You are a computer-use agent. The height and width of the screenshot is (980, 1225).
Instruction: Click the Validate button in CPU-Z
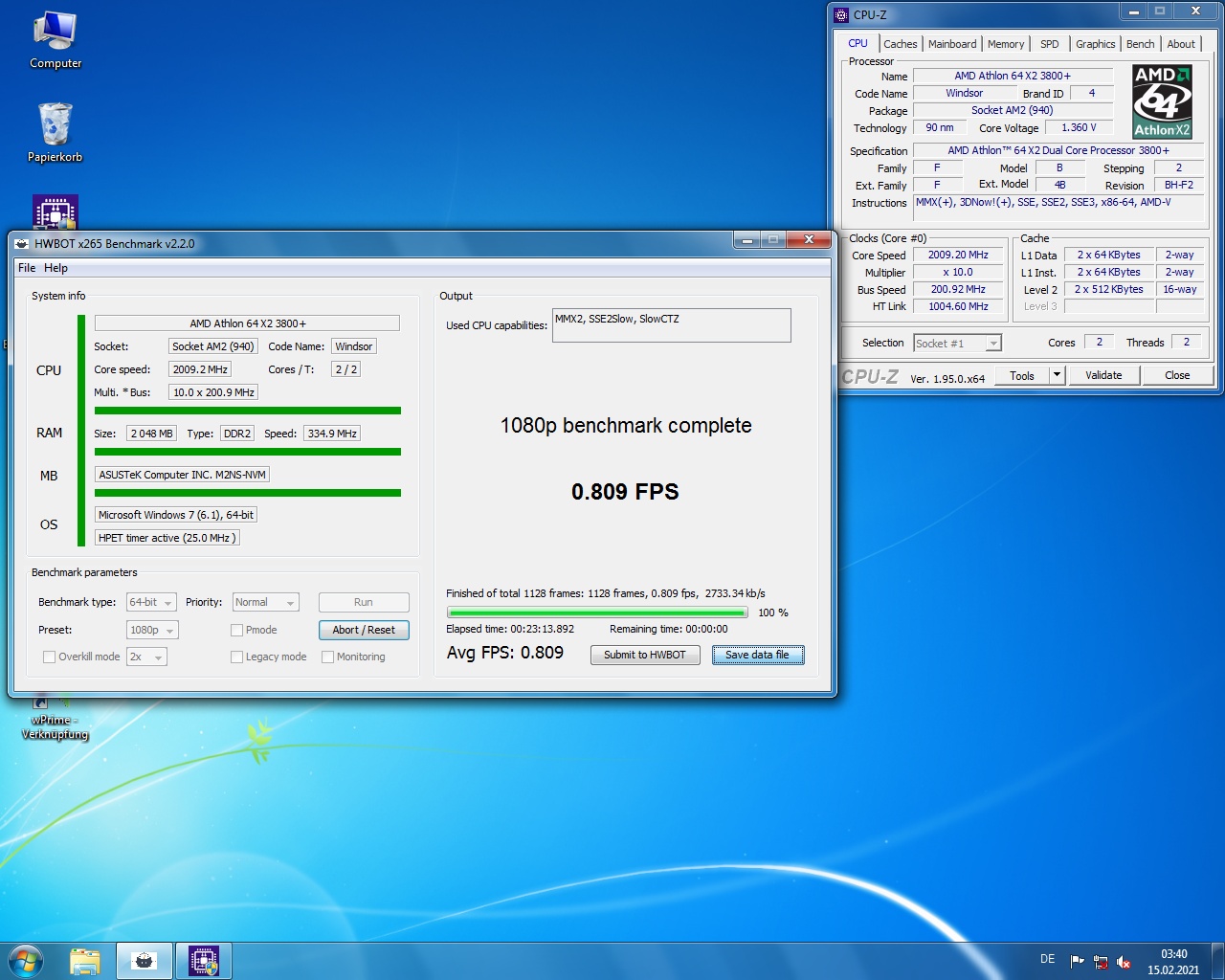click(x=1103, y=375)
